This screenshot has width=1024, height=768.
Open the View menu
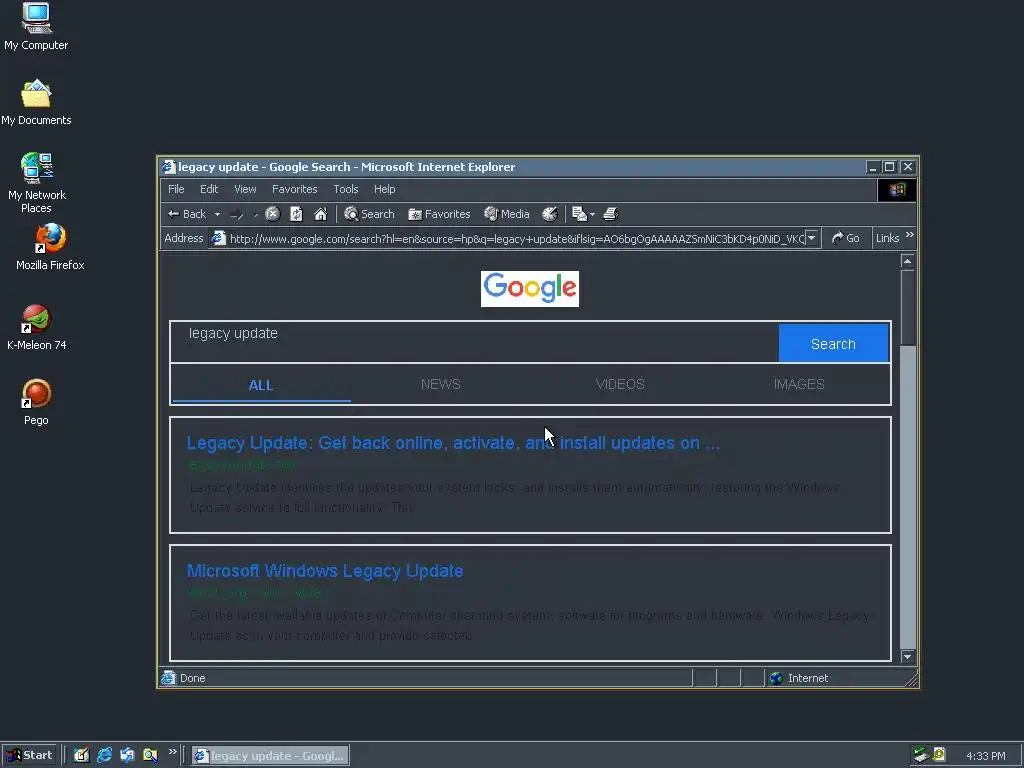[x=245, y=189]
